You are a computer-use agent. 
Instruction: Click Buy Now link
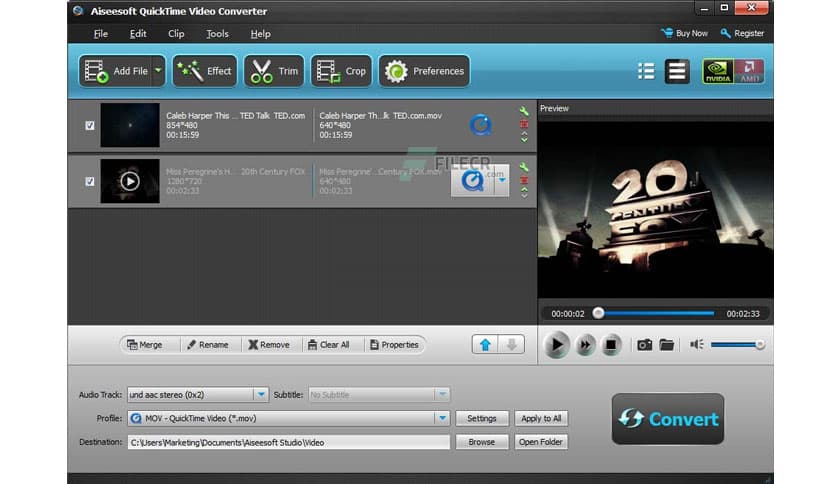point(685,33)
